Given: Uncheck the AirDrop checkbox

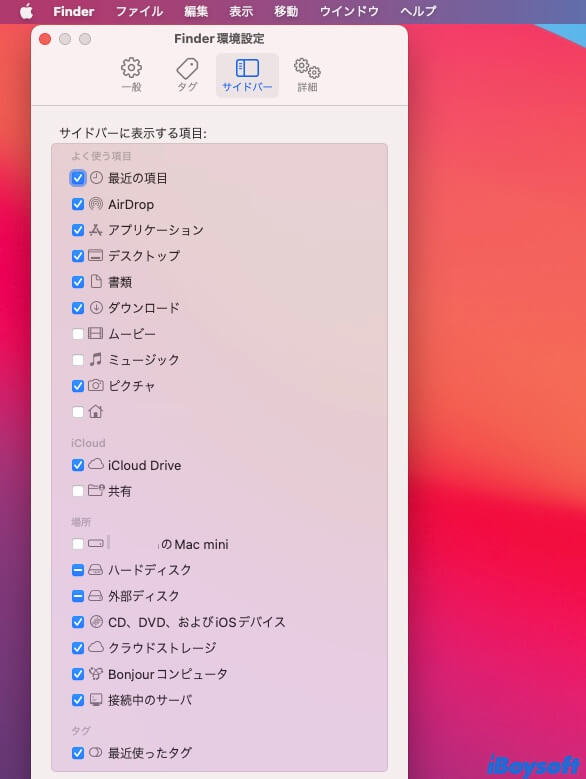Looking at the screenshot, I should coord(78,204).
